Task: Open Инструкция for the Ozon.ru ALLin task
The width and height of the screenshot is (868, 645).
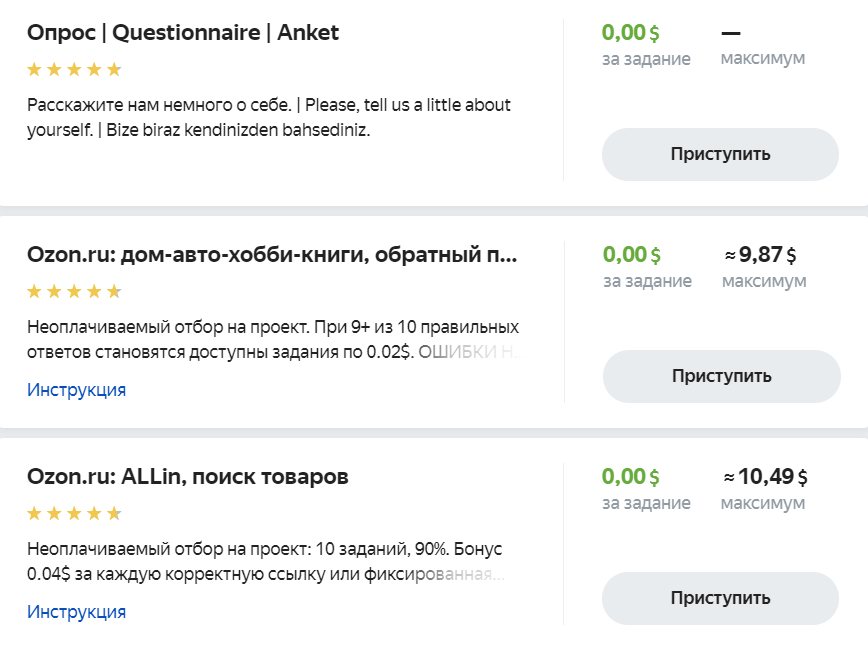Action: point(76,612)
